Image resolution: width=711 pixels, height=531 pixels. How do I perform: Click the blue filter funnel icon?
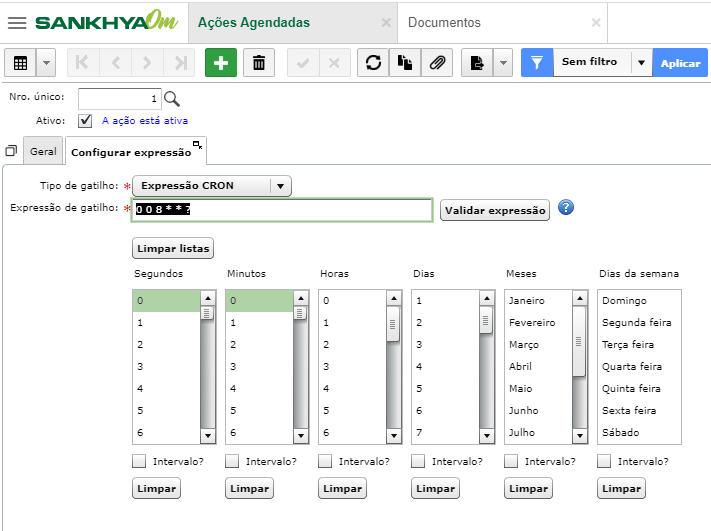point(537,63)
